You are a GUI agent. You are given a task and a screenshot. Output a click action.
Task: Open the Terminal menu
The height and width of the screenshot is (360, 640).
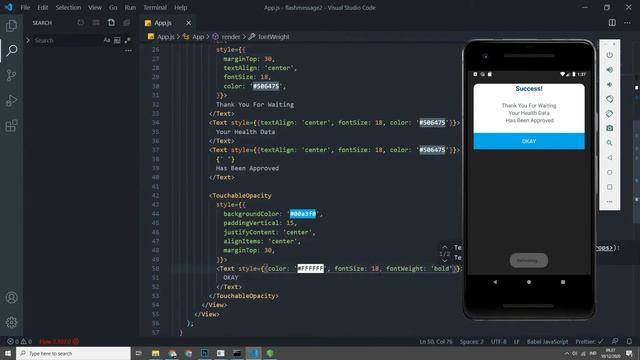coord(155,7)
